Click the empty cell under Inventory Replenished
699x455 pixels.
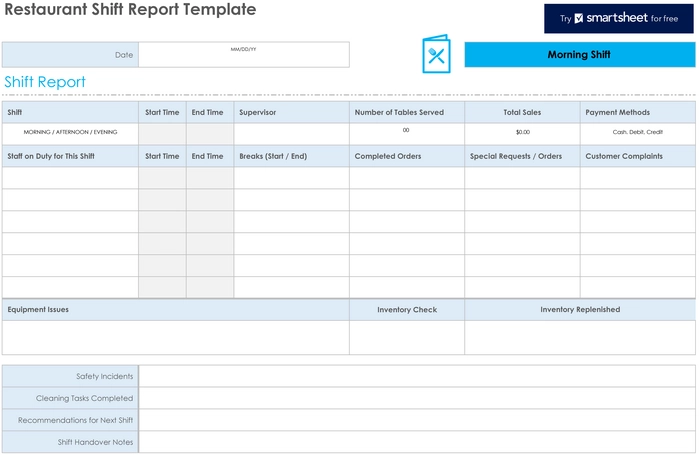(580, 338)
